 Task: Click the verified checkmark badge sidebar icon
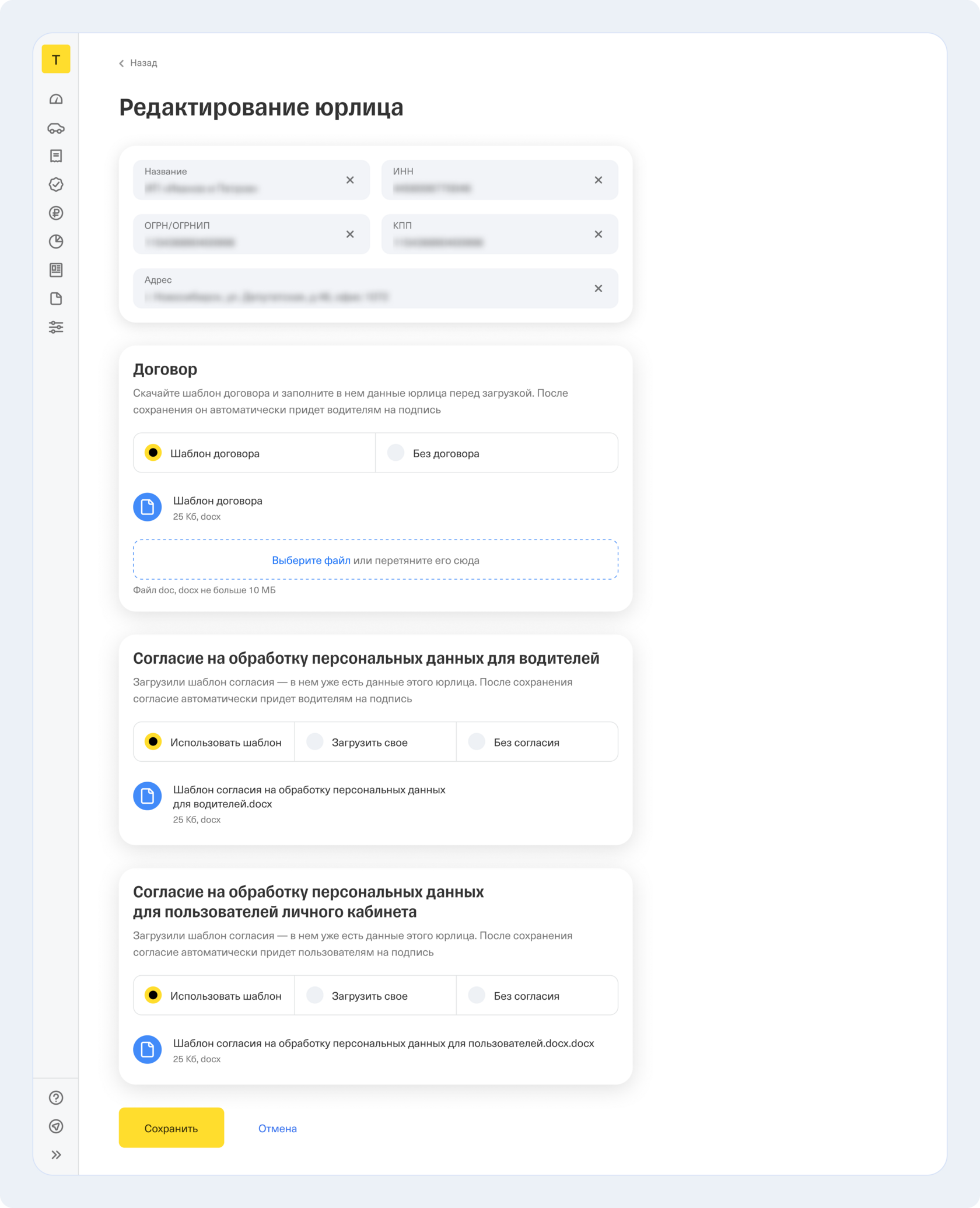pyautogui.click(x=56, y=184)
